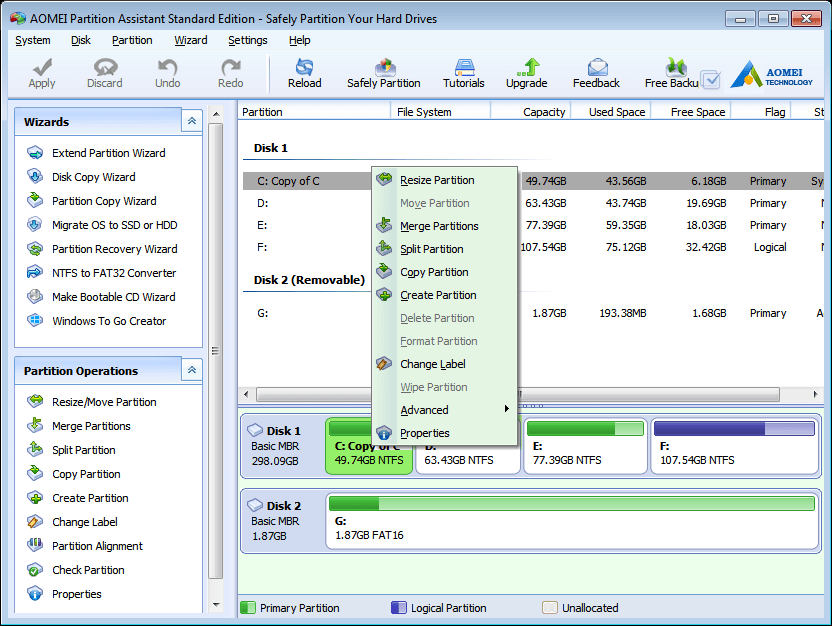
Task: Send Feedback via toolbar icon
Action: coord(596,72)
